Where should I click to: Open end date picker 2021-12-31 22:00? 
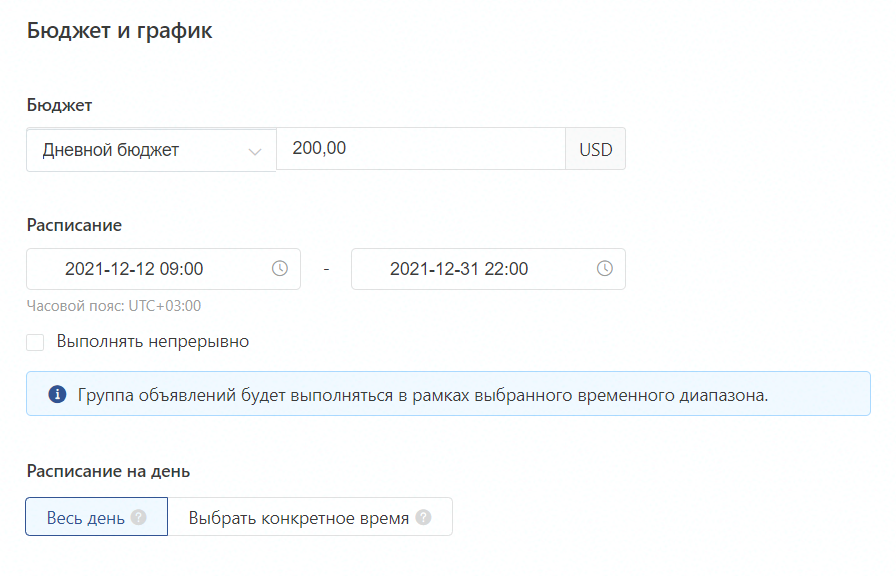pyautogui.click(x=489, y=269)
